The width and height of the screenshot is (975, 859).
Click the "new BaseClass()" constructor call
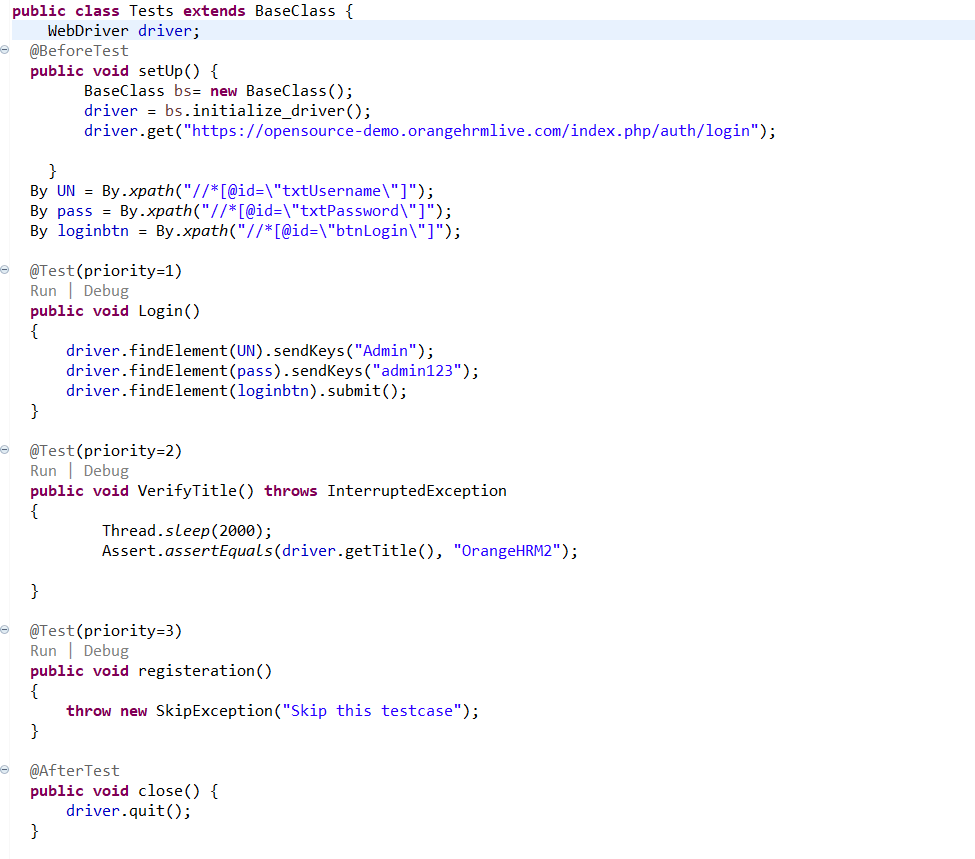[x=277, y=91]
